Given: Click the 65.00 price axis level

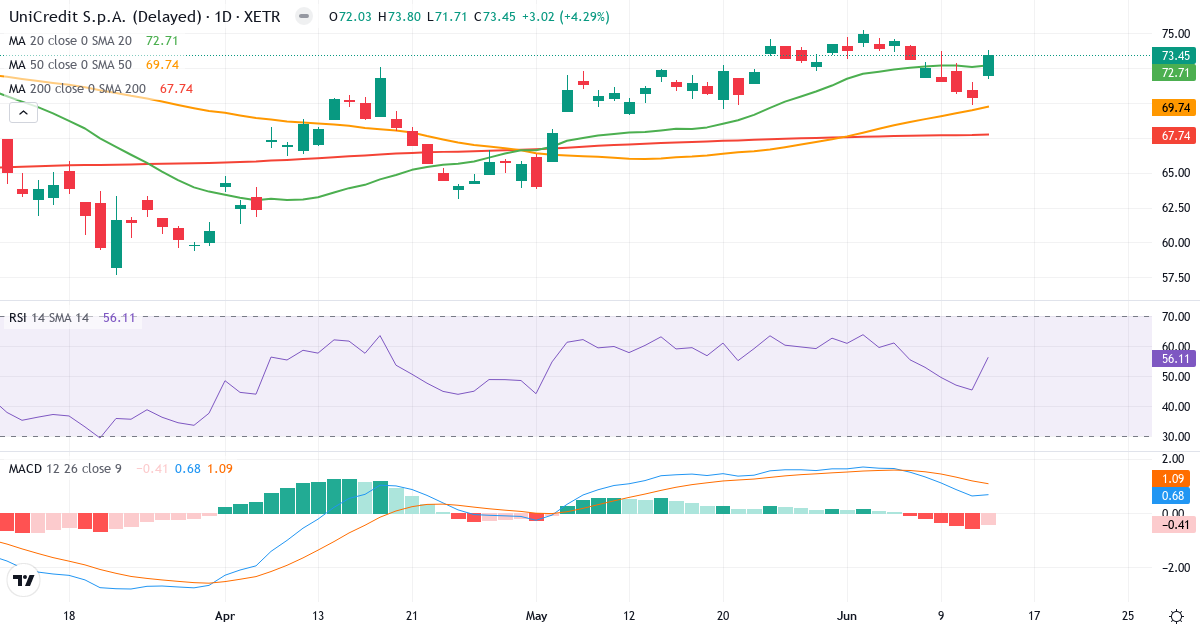Looking at the screenshot, I should pos(1176,172).
